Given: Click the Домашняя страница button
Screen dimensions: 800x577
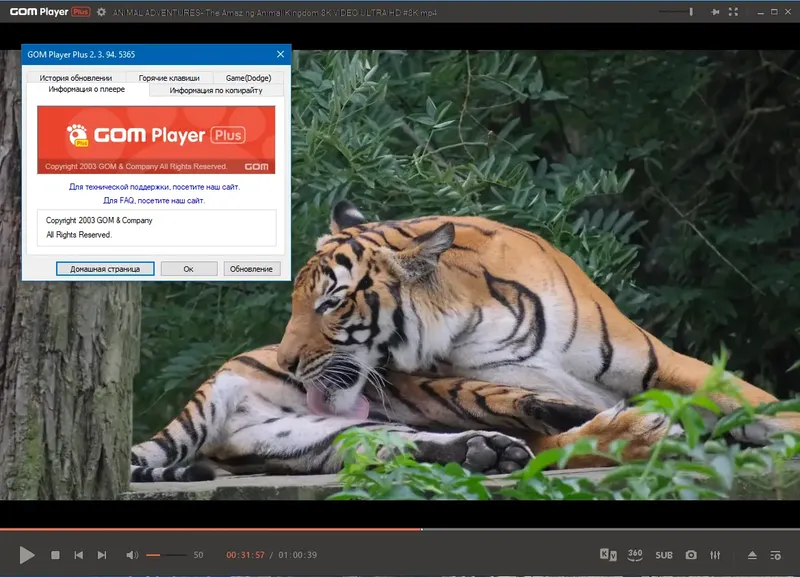Looking at the screenshot, I should pos(105,269).
